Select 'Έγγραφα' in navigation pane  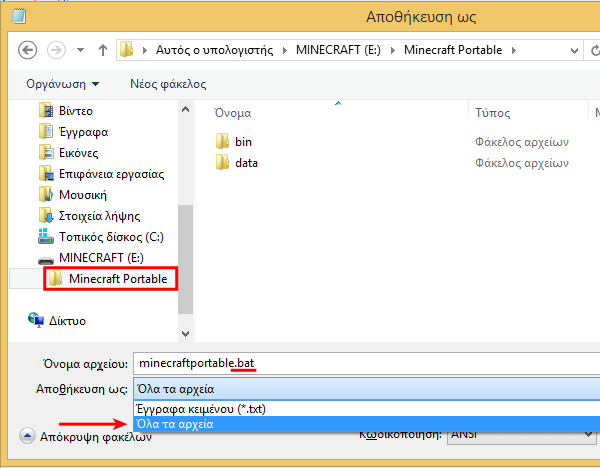pos(83,132)
